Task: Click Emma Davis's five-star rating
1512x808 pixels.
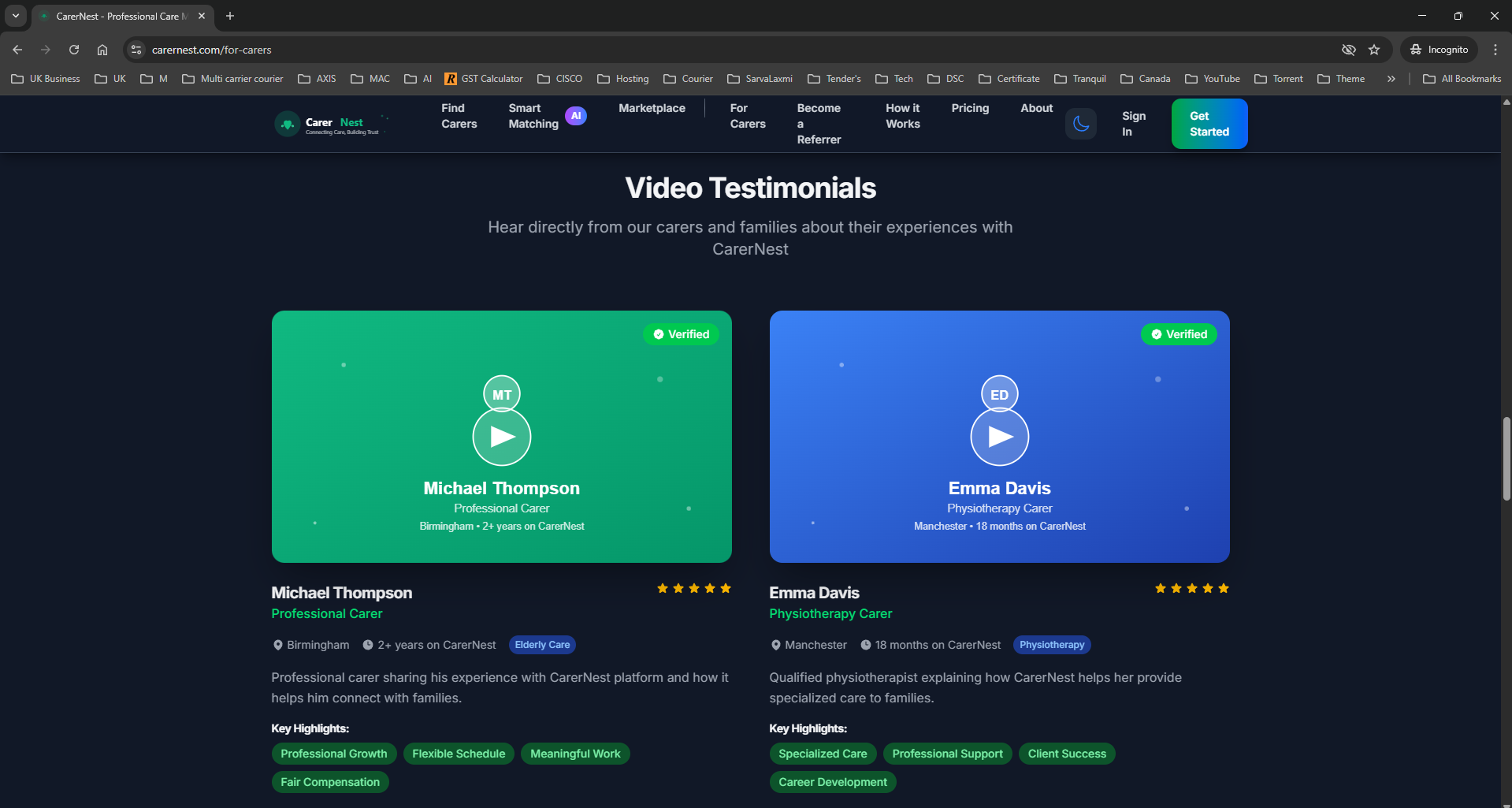Action: (x=1192, y=588)
